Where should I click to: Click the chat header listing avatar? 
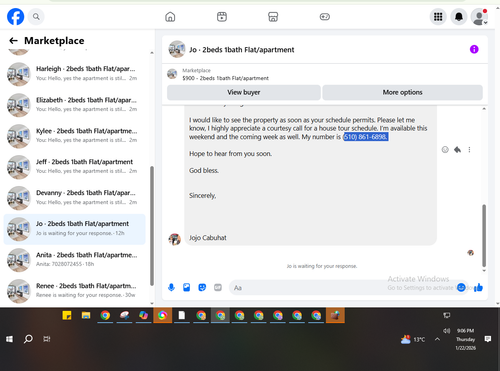[177, 49]
